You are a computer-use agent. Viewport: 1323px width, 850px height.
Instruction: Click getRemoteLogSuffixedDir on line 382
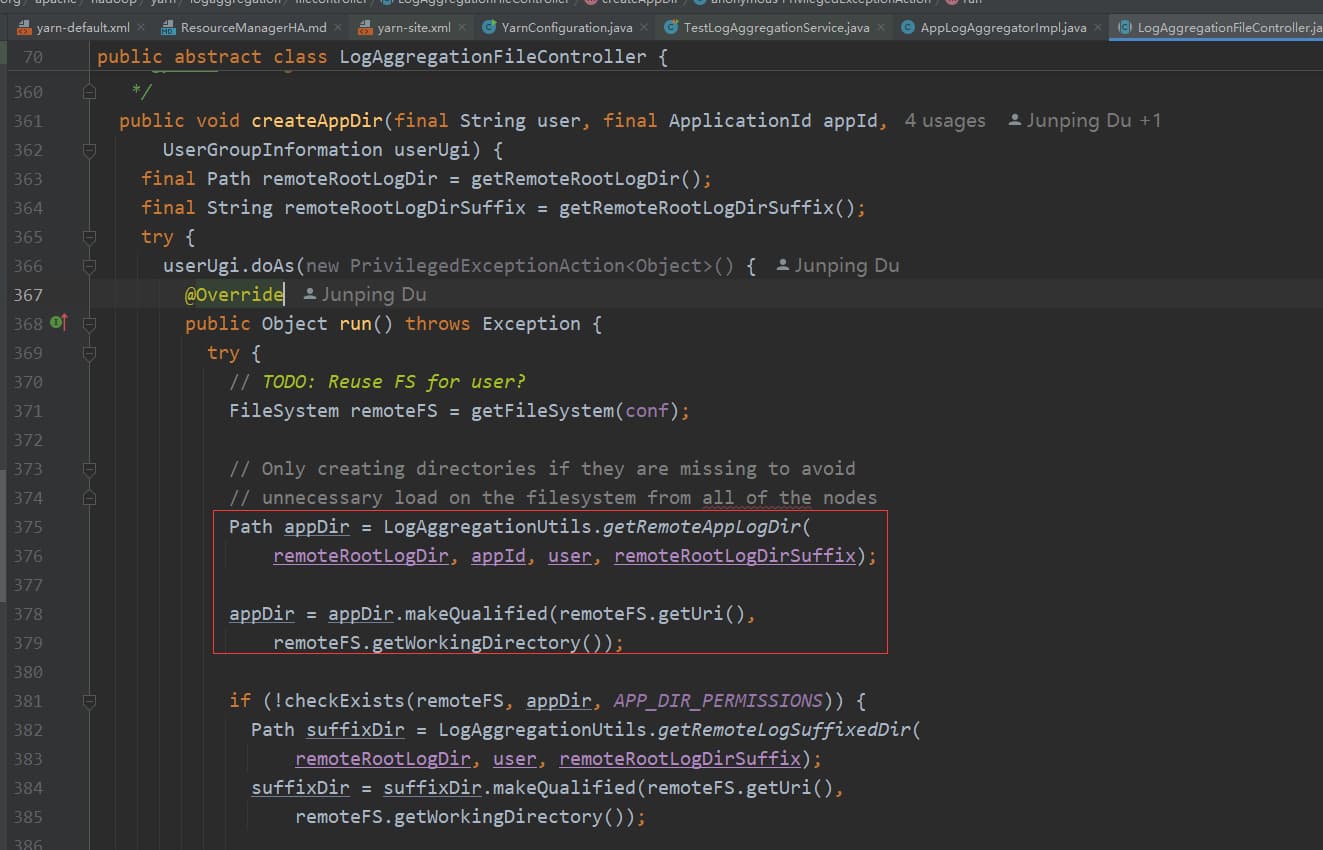pyautogui.click(x=783, y=730)
